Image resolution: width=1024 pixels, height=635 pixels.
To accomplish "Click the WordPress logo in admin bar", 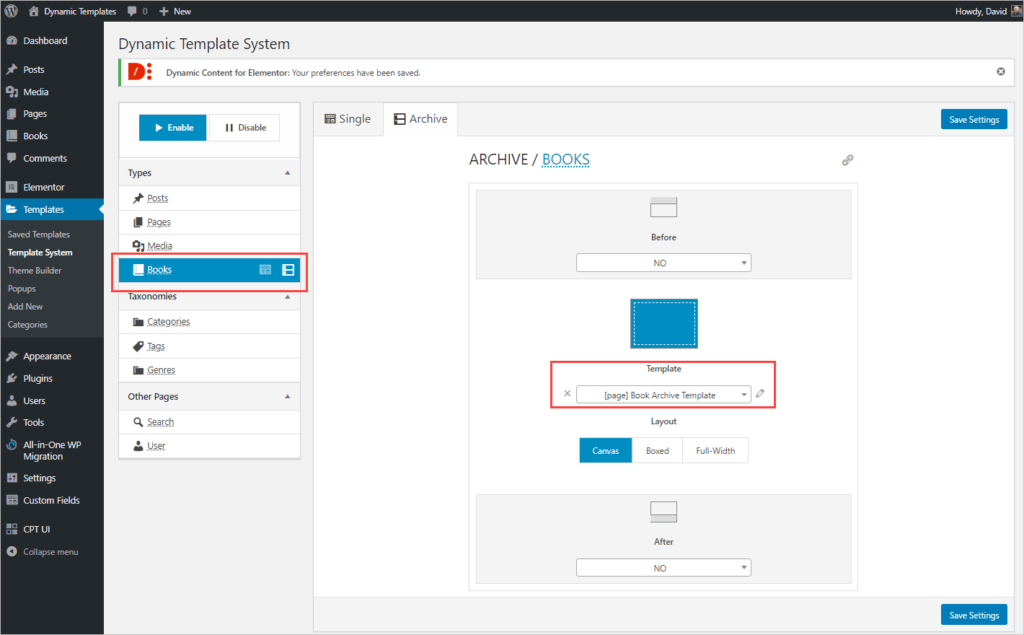I will 11,11.
